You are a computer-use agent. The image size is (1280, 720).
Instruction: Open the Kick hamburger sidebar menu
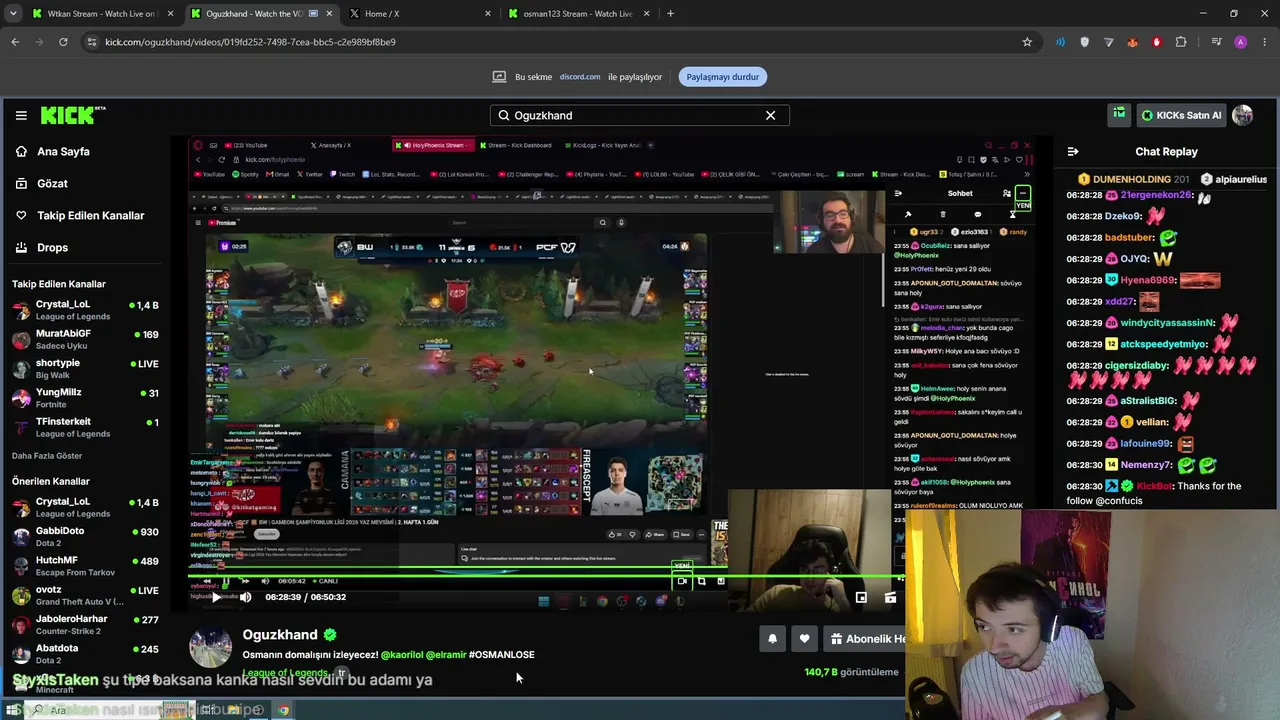click(x=21, y=115)
